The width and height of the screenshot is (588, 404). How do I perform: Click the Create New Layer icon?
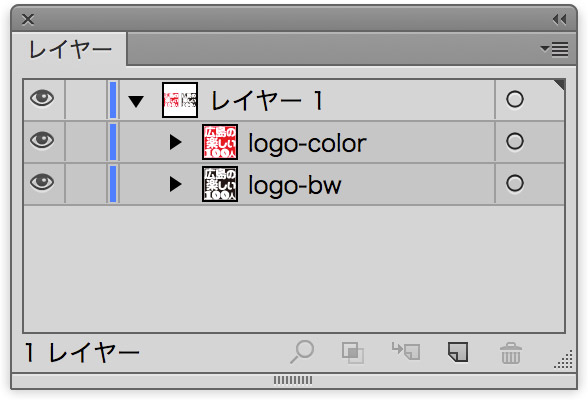[458, 352]
